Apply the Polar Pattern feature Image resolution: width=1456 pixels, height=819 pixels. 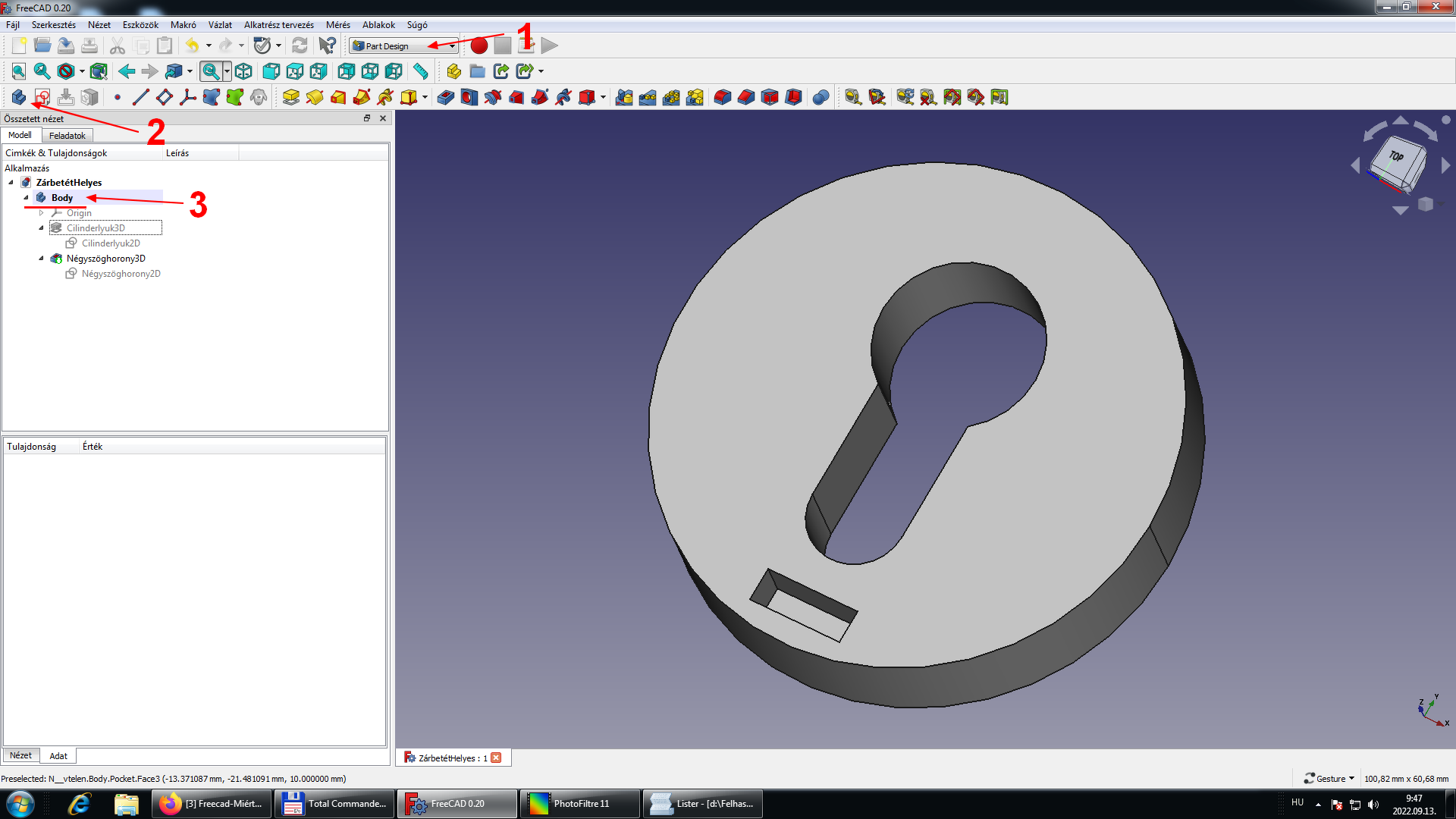671,97
